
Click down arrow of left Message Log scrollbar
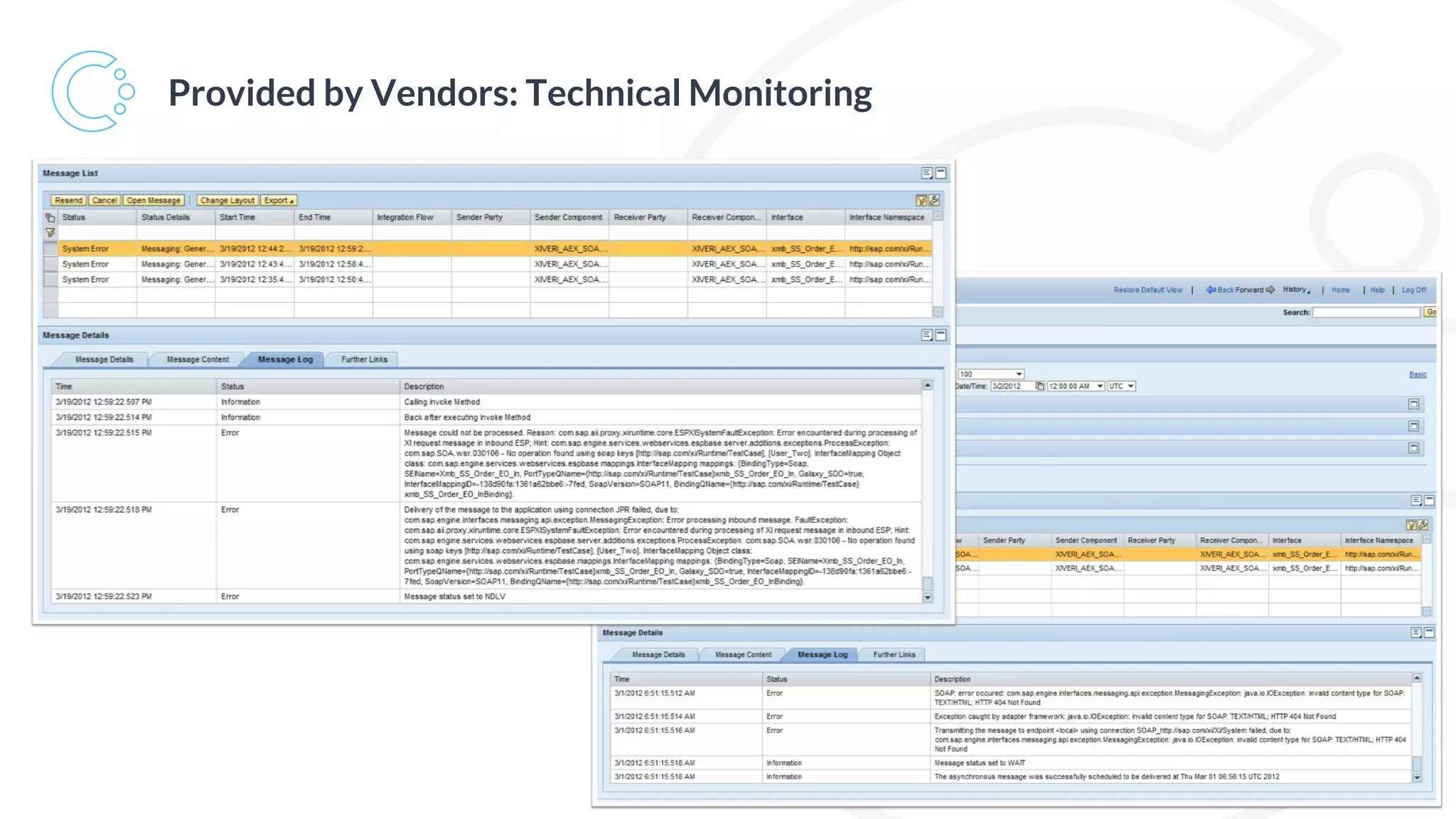pyautogui.click(x=927, y=598)
